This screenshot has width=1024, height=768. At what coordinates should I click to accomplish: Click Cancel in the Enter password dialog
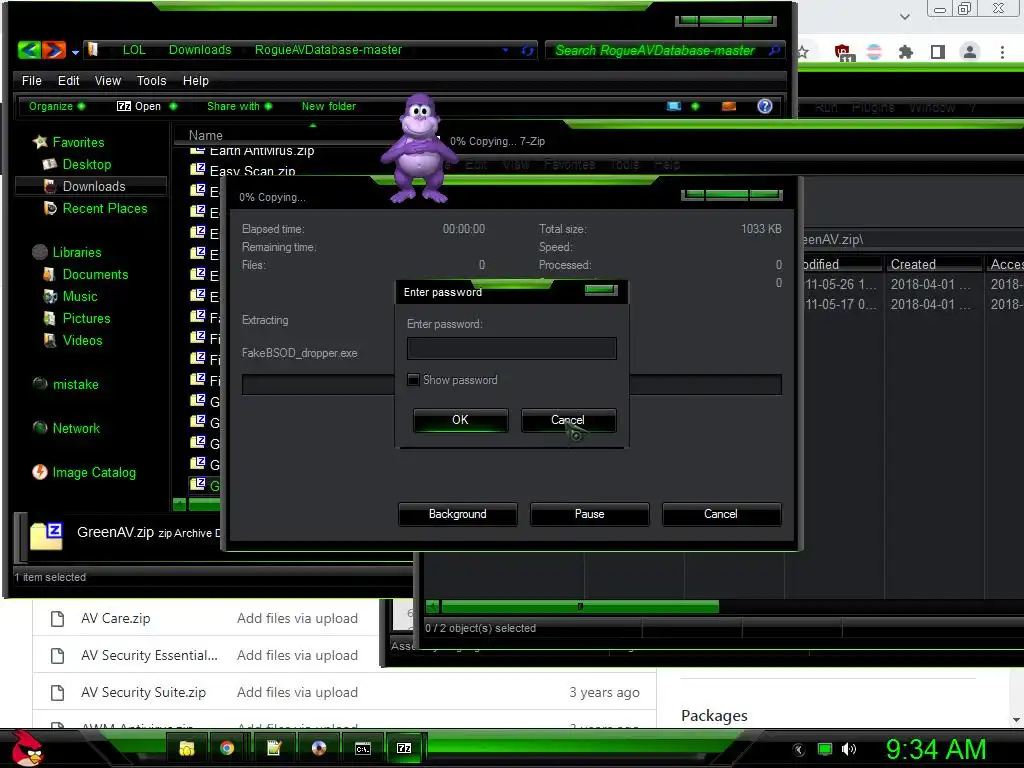(568, 420)
